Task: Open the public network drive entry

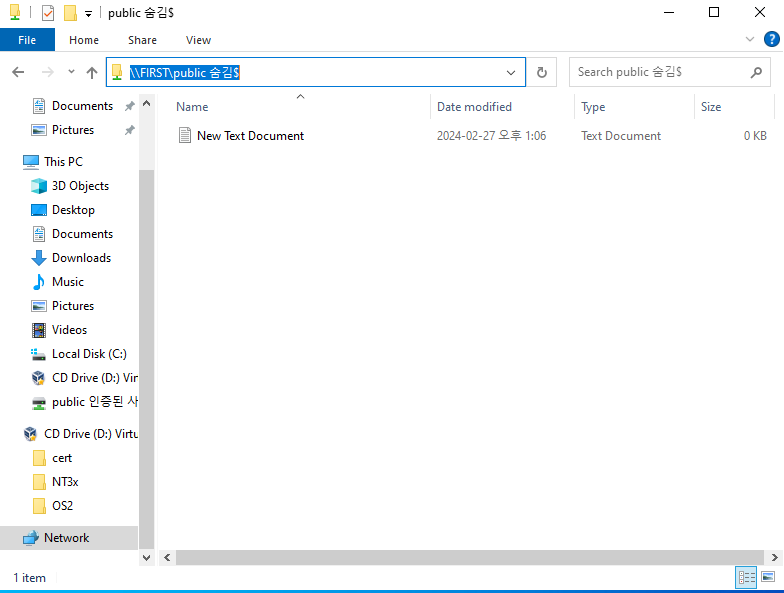Action: pos(84,402)
